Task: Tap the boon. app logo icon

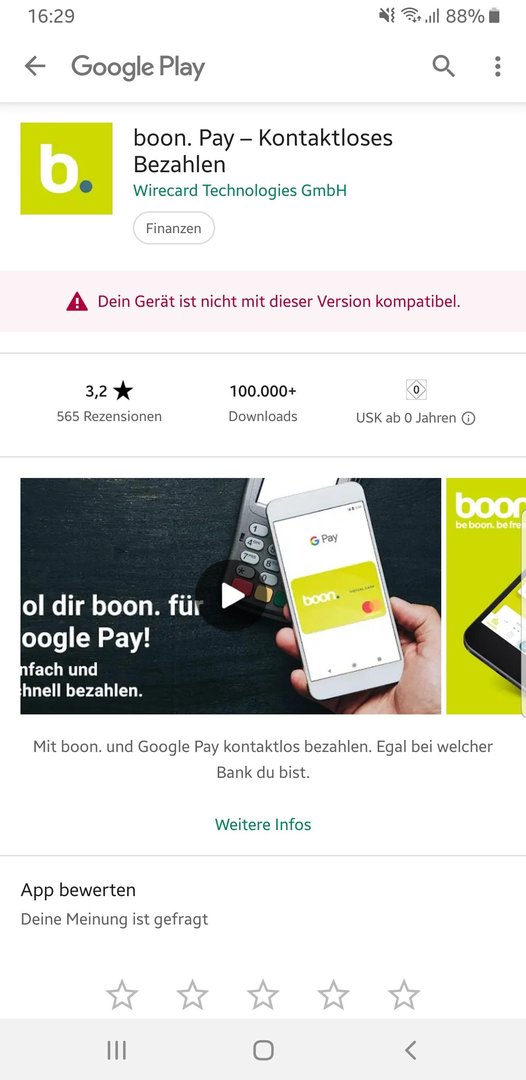Action: 66,168
